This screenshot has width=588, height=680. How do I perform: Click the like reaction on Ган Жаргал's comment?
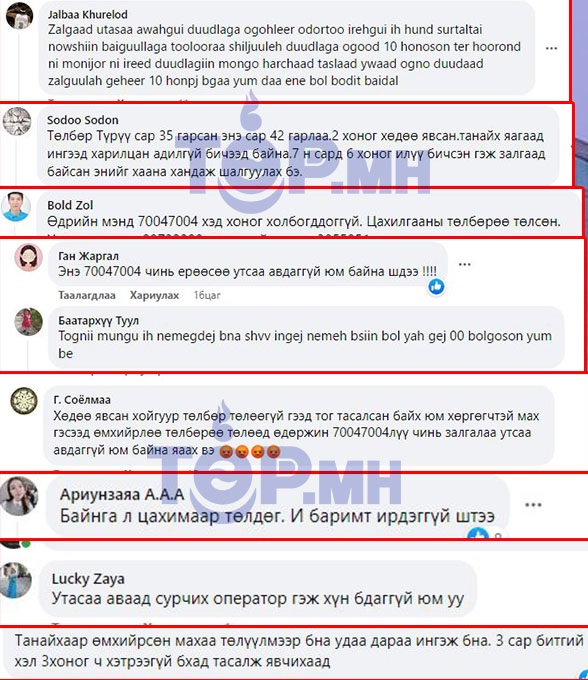[436, 286]
